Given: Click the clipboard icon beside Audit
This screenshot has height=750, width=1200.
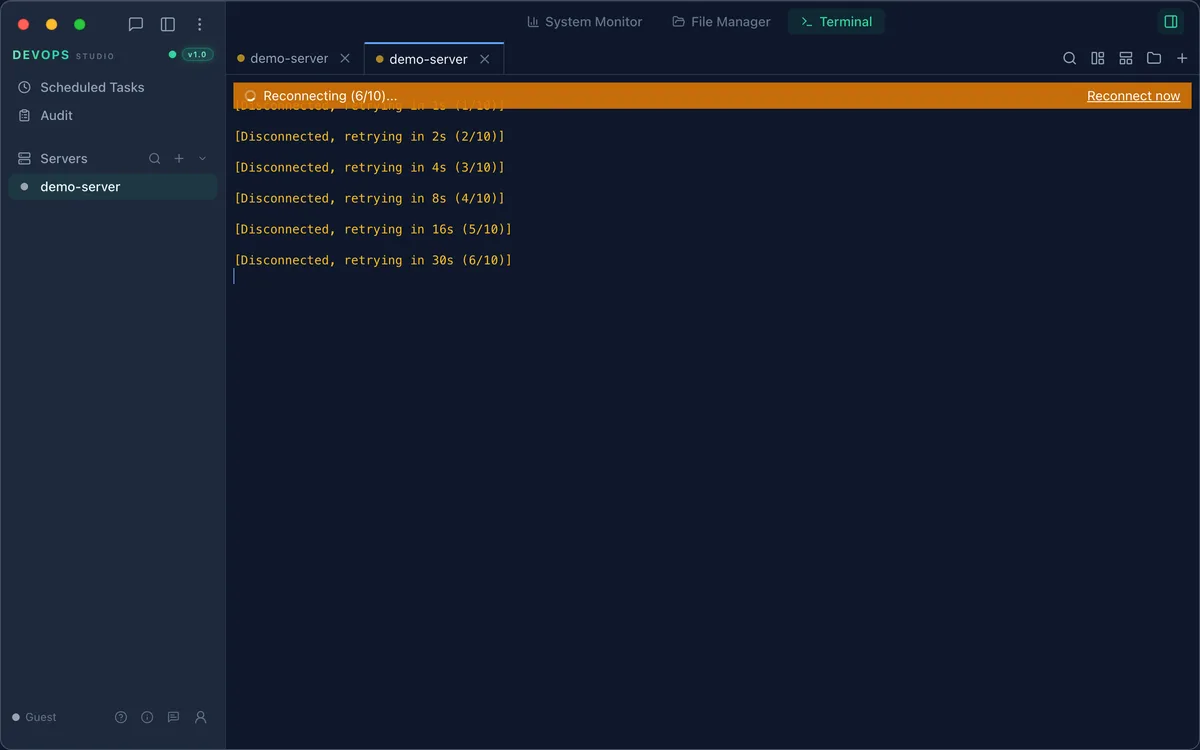Looking at the screenshot, I should (x=25, y=115).
